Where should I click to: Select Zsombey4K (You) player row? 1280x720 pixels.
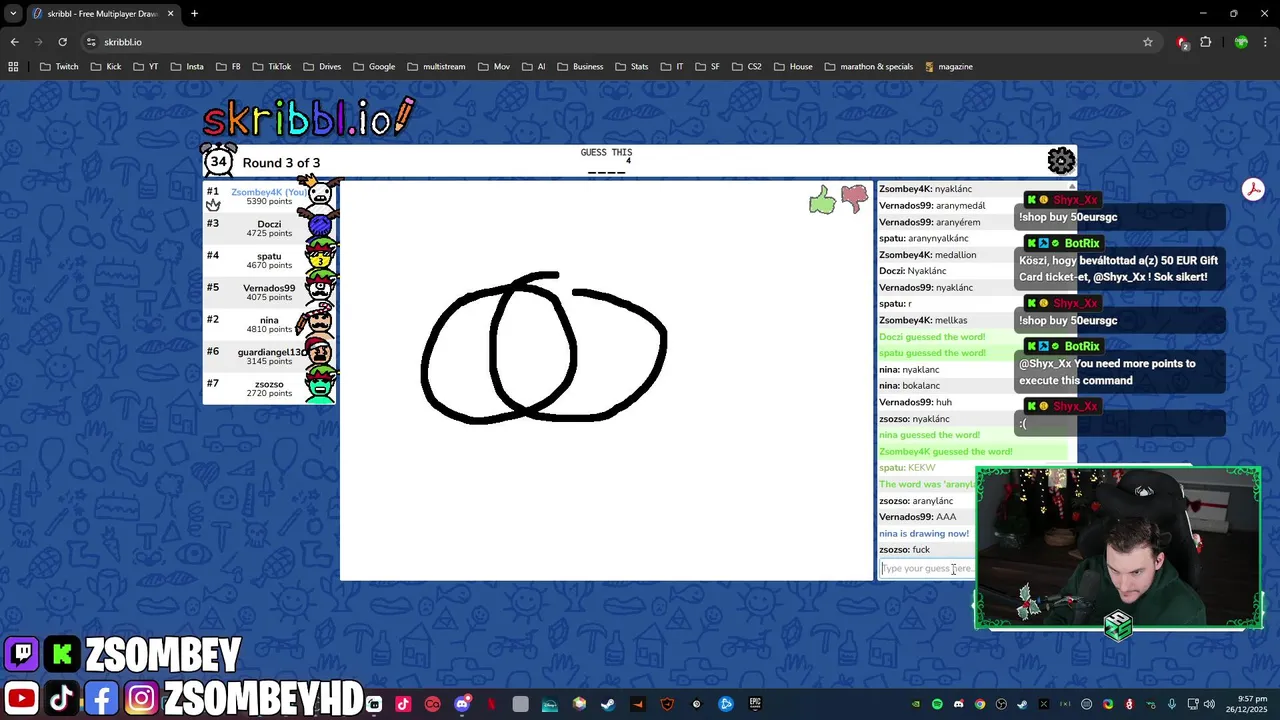point(269,195)
